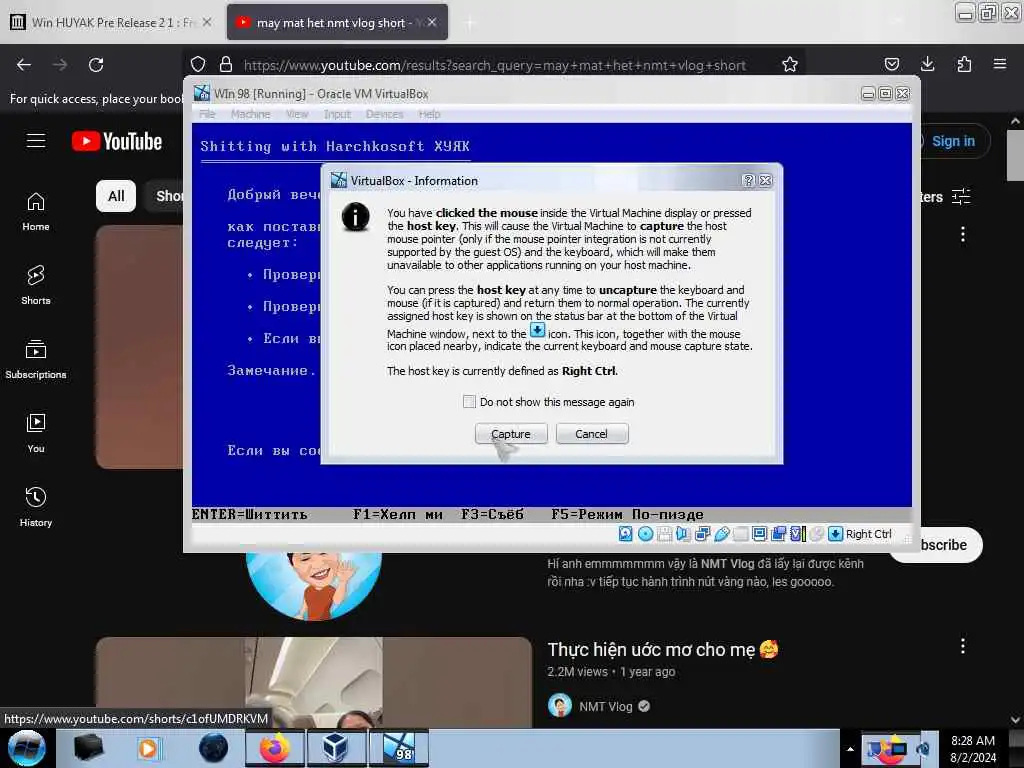Click the host key arrow icon
The height and width of the screenshot is (768, 1024).
click(835, 534)
